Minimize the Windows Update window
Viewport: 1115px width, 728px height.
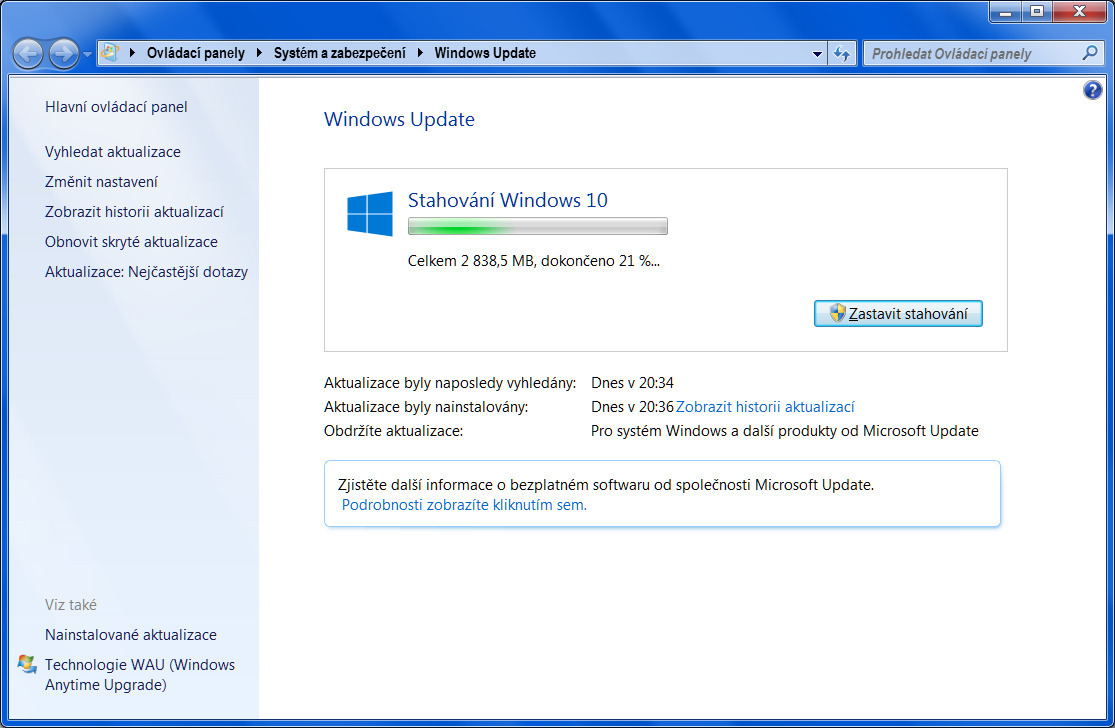[1005, 11]
